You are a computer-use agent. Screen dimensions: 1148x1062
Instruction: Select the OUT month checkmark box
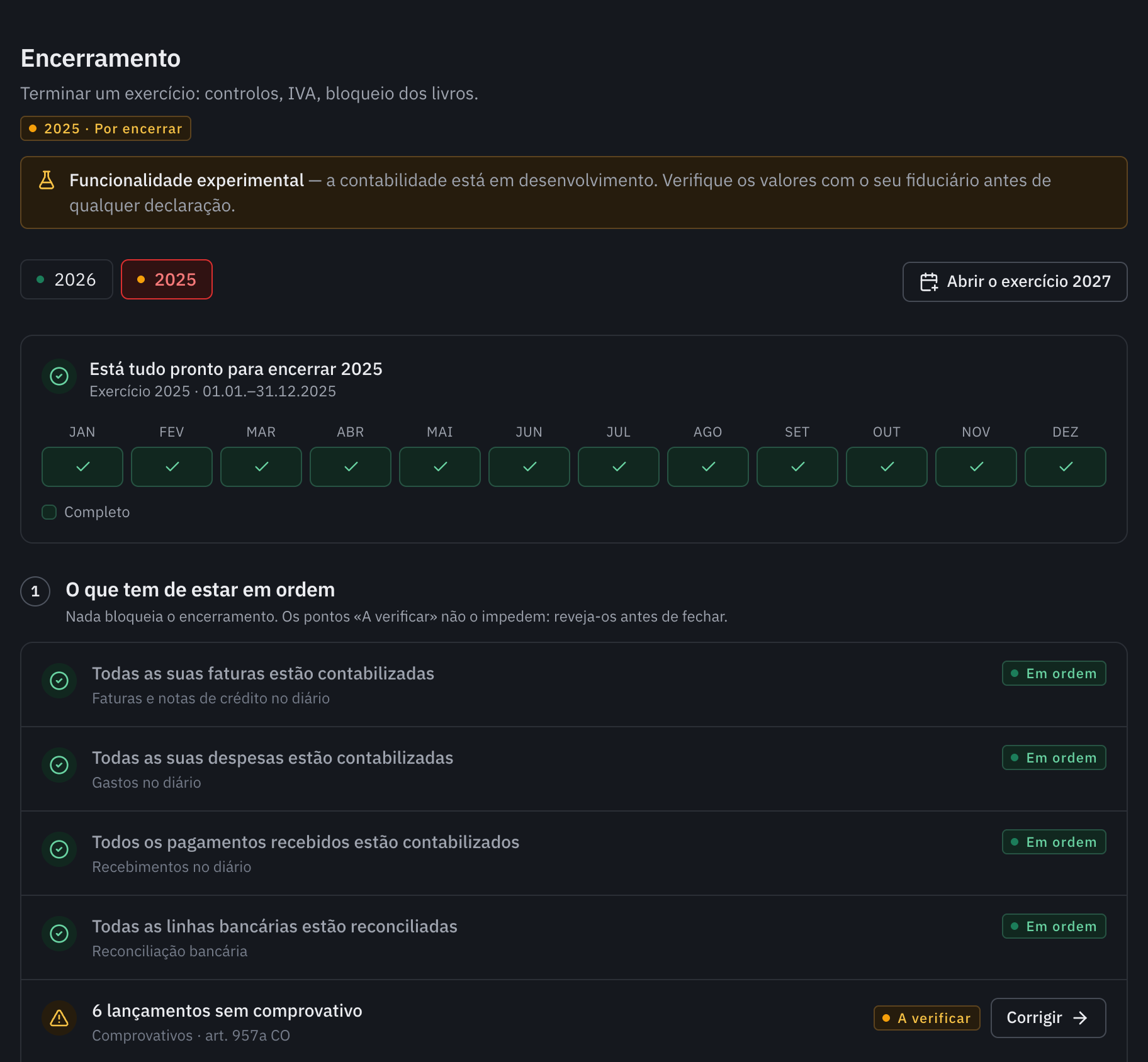(x=887, y=467)
